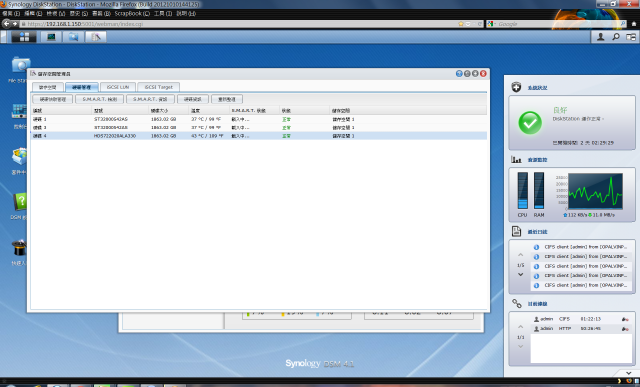Open the quick start wizard hat shortcut
The image size is (640, 387).
[20, 252]
